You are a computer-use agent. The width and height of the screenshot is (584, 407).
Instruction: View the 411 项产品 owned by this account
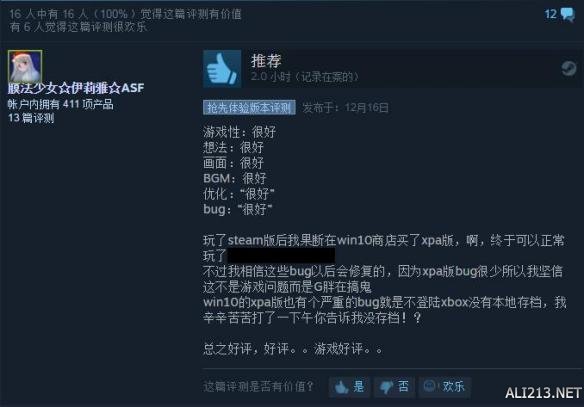coord(60,104)
